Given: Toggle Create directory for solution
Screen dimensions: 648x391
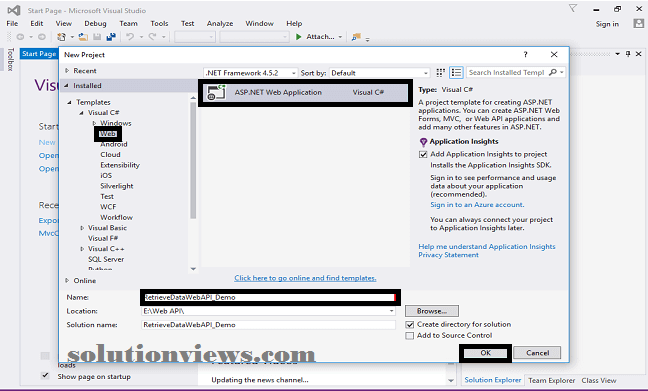Looking at the screenshot, I should click(410, 324).
